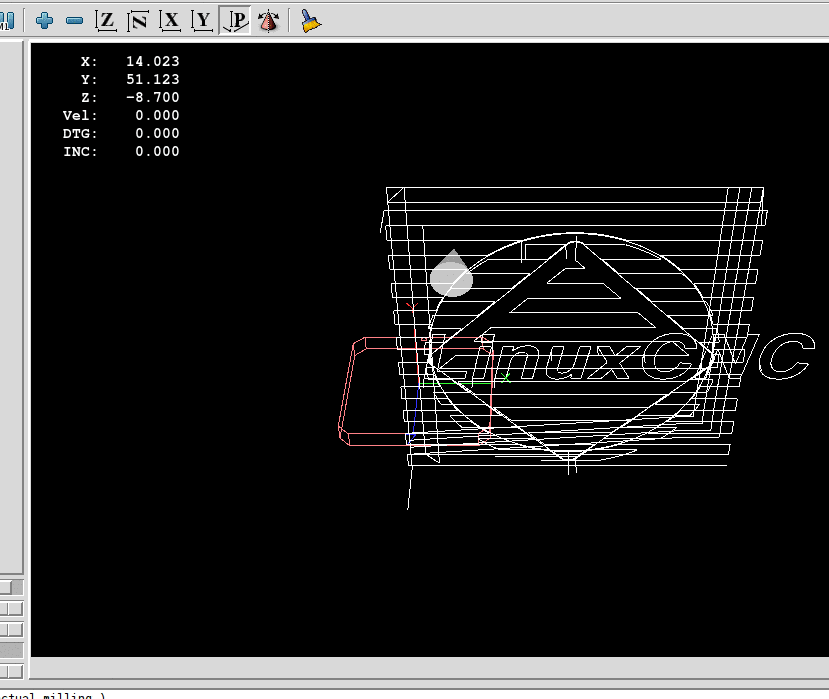Zoom in with the blue plus icon
Viewport: 829px width, 699px height.
coord(44,21)
